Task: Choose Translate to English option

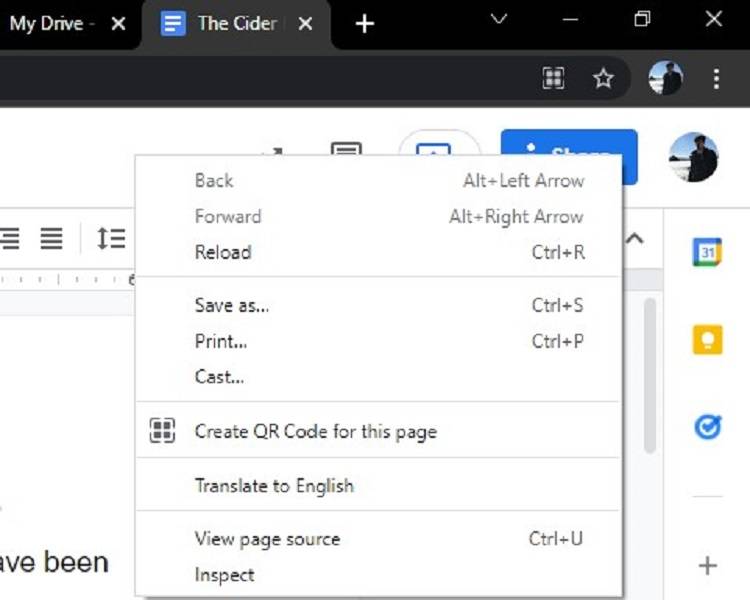Action: click(x=274, y=486)
